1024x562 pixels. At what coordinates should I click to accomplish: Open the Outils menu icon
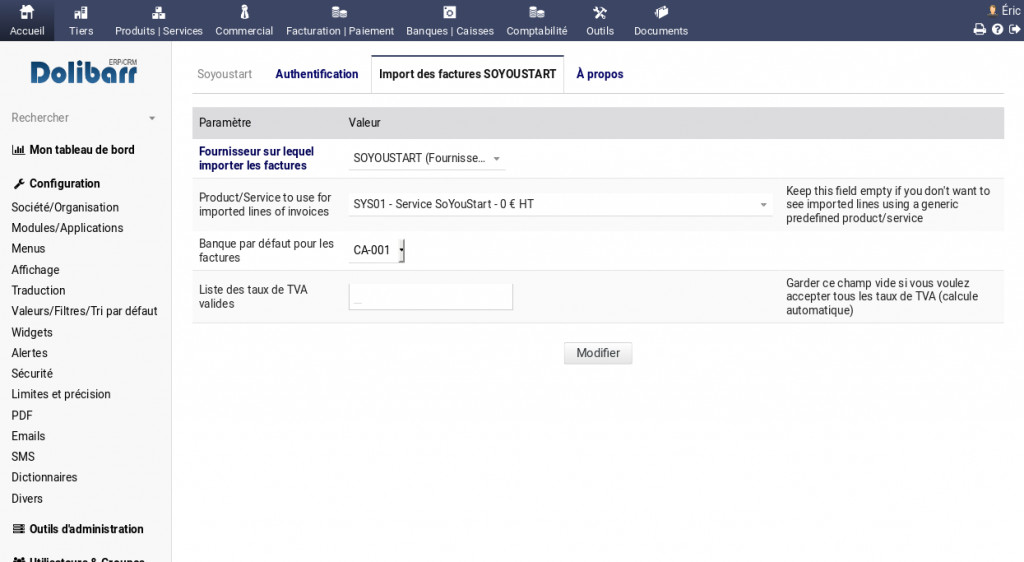[x=600, y=12]
